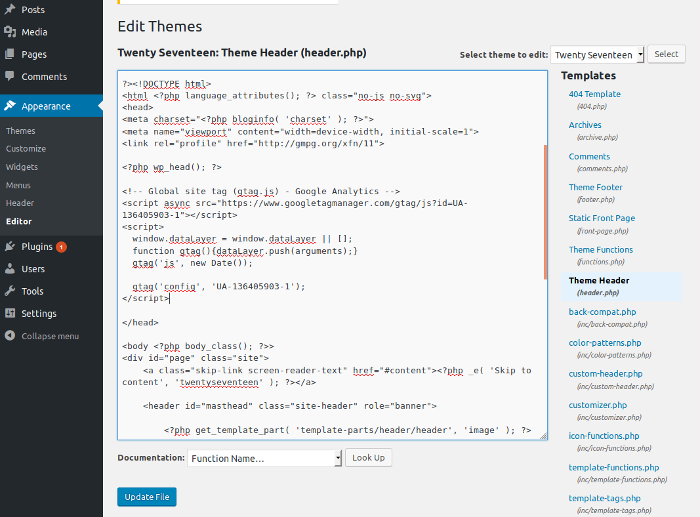Click the Posts pushpin icon
700x517 pixels.
10,9
